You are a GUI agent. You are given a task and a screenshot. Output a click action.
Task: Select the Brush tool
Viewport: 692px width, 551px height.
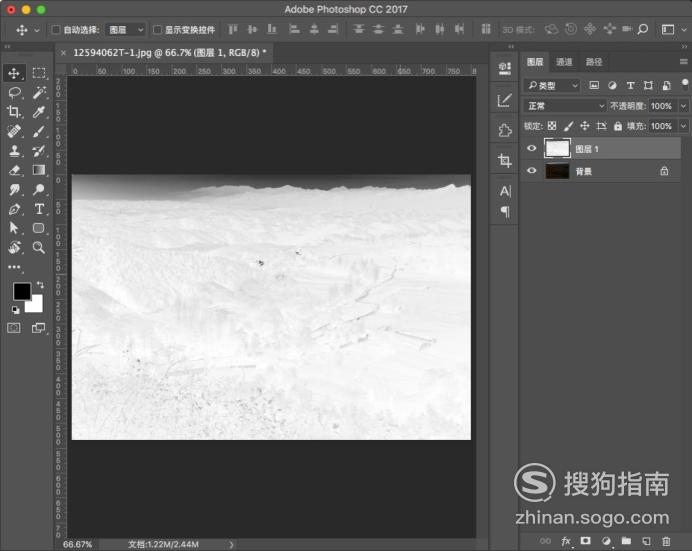click(x=39, y=131)
